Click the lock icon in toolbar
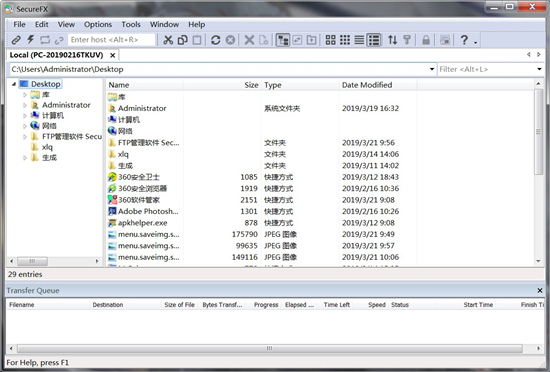This screenshot has width=550, height=372. 426,40
